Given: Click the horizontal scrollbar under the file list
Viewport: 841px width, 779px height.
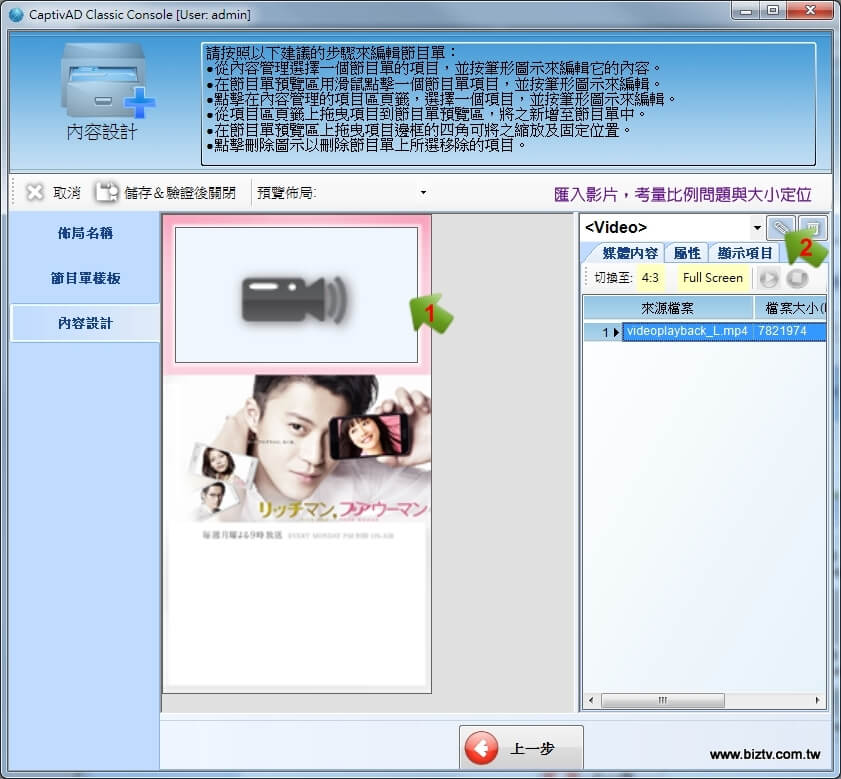Looking at the screenshot, I should tap(704, 701).
